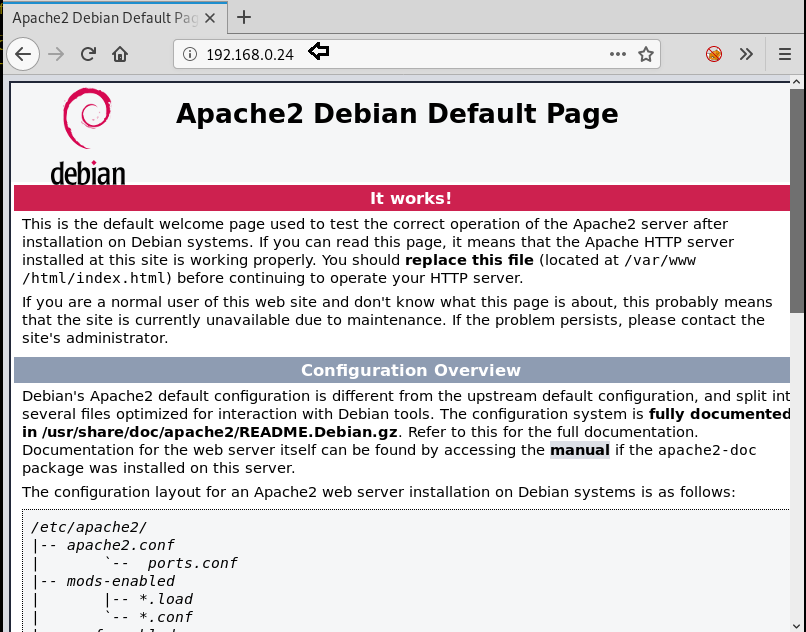Image resolution: width=806 pixels, height=632 pixels.
Task: Open the Firefox hamburger menu
Action: coord(784,54)
